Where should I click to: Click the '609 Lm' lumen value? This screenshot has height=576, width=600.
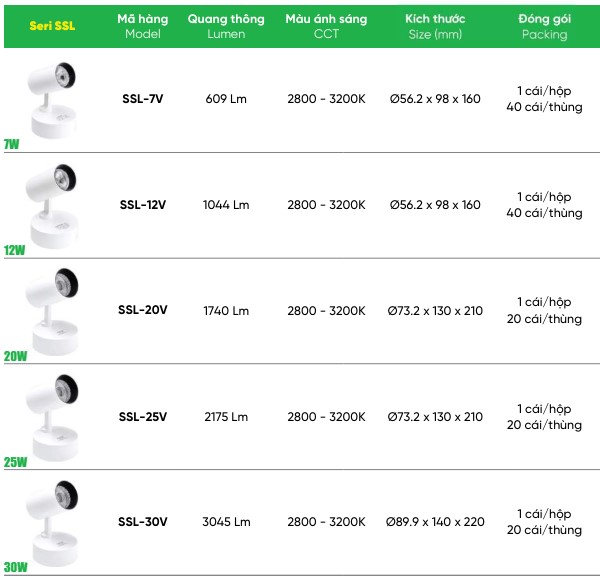(226, 99)
